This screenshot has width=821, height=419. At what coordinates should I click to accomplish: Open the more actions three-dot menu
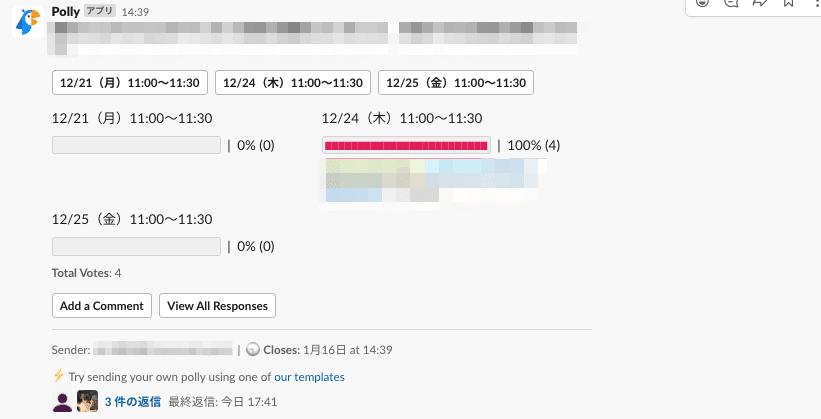click(814, 3)
